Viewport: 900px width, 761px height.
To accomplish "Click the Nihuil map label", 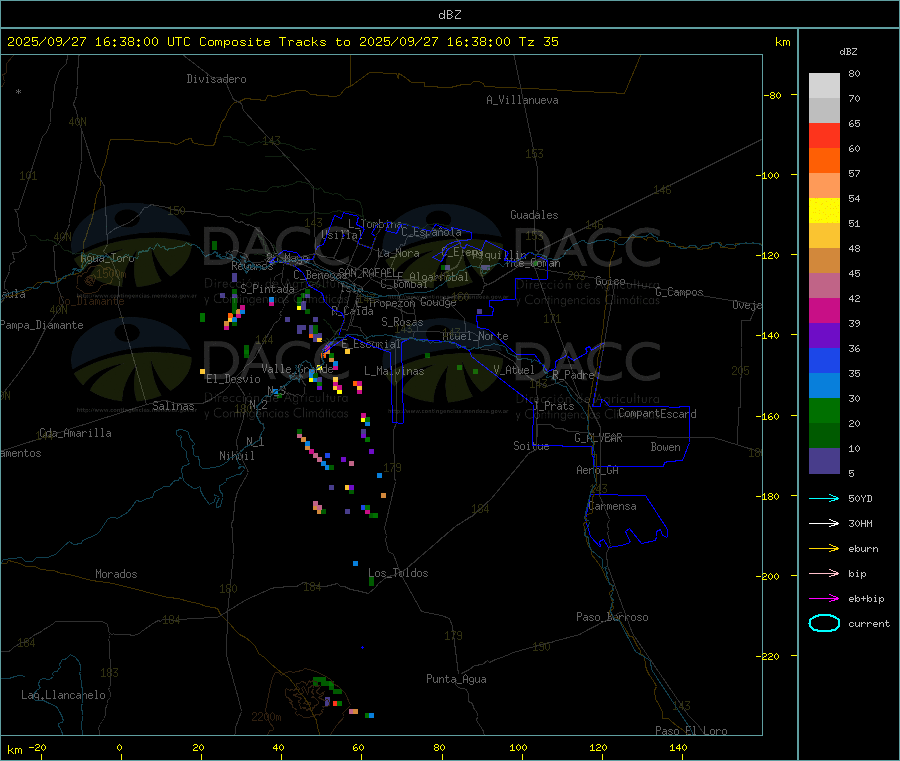I will pyautogui.click(x=237, y=456).
